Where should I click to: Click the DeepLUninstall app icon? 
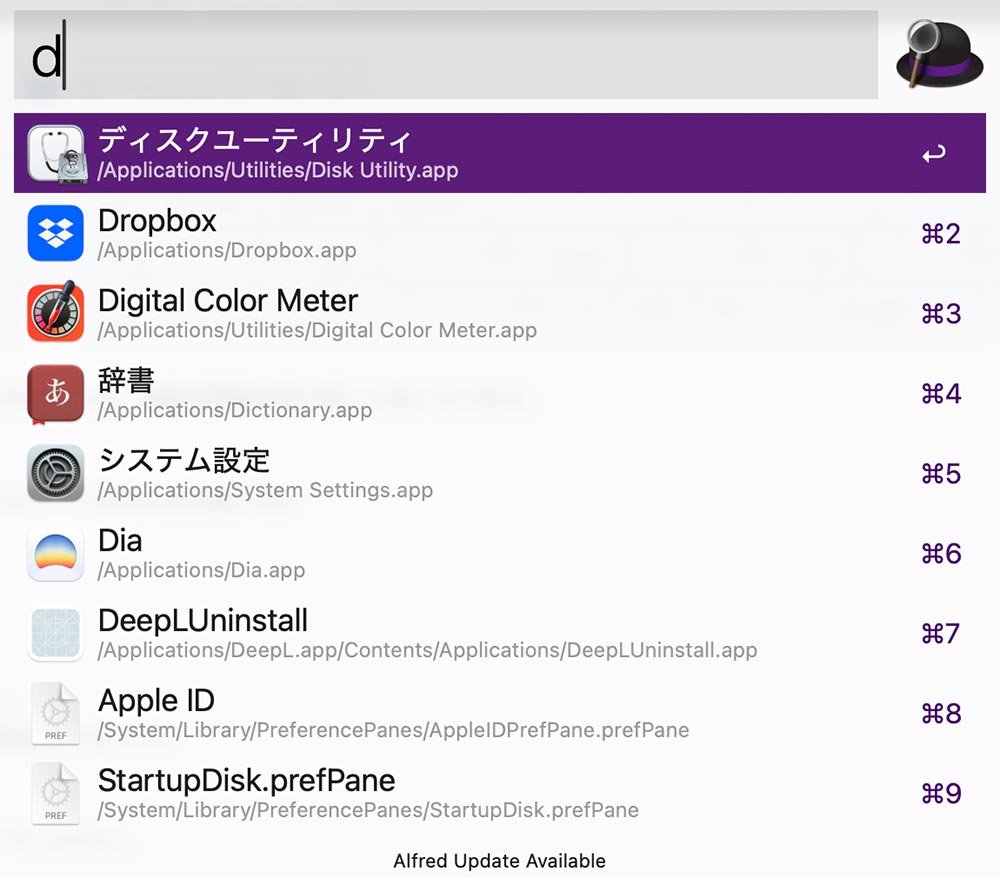(x=55, y=633)
